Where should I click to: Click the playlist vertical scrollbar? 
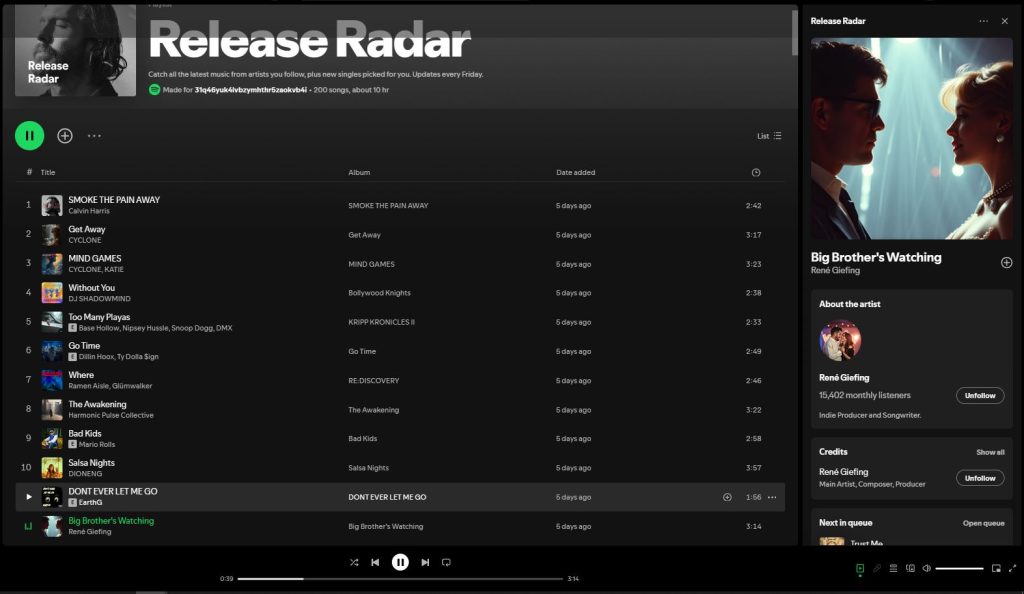pos(794,33)
